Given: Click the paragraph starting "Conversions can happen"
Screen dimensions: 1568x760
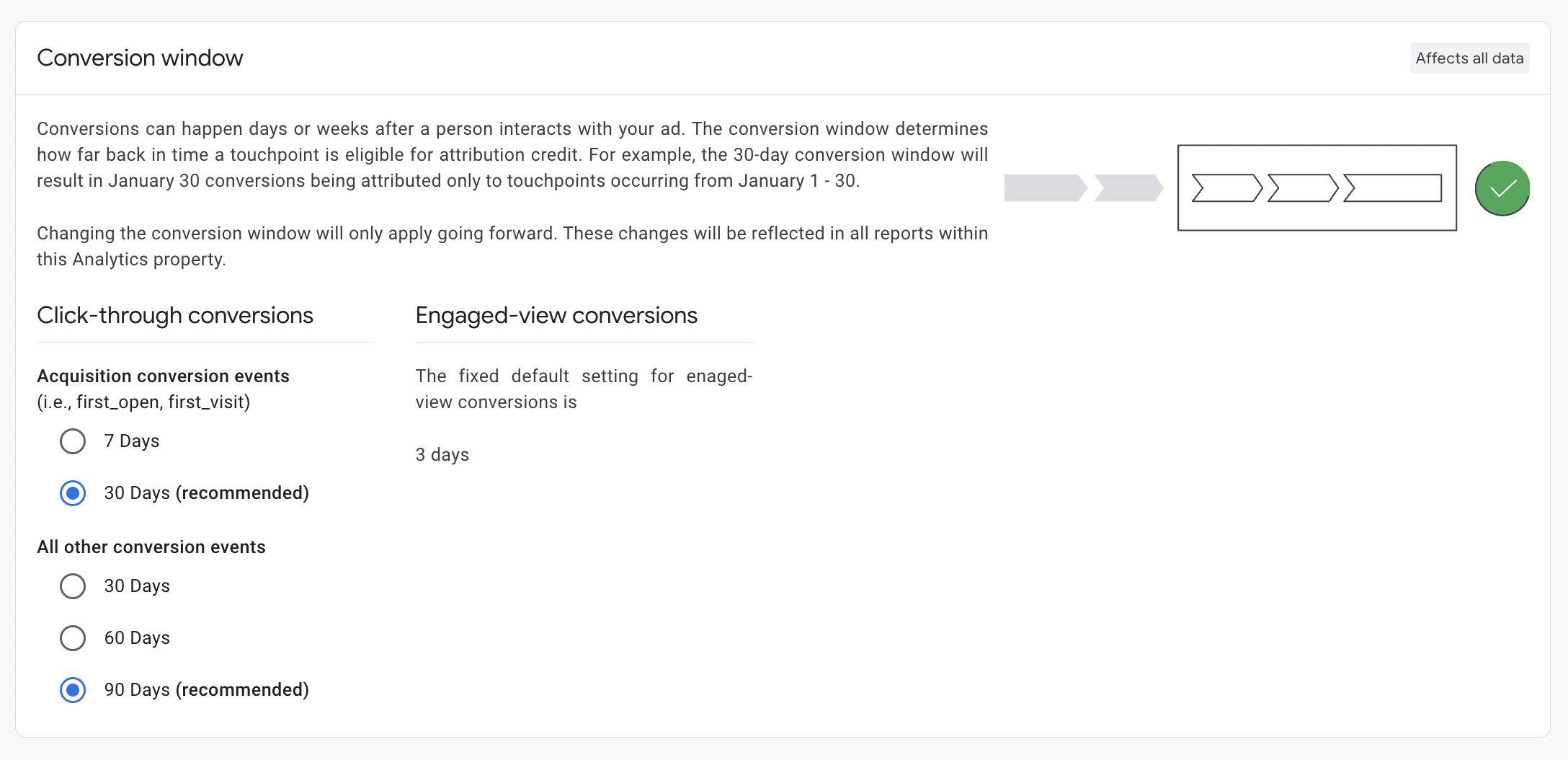Looking at the screenshot, I should [x=512, y=154].
